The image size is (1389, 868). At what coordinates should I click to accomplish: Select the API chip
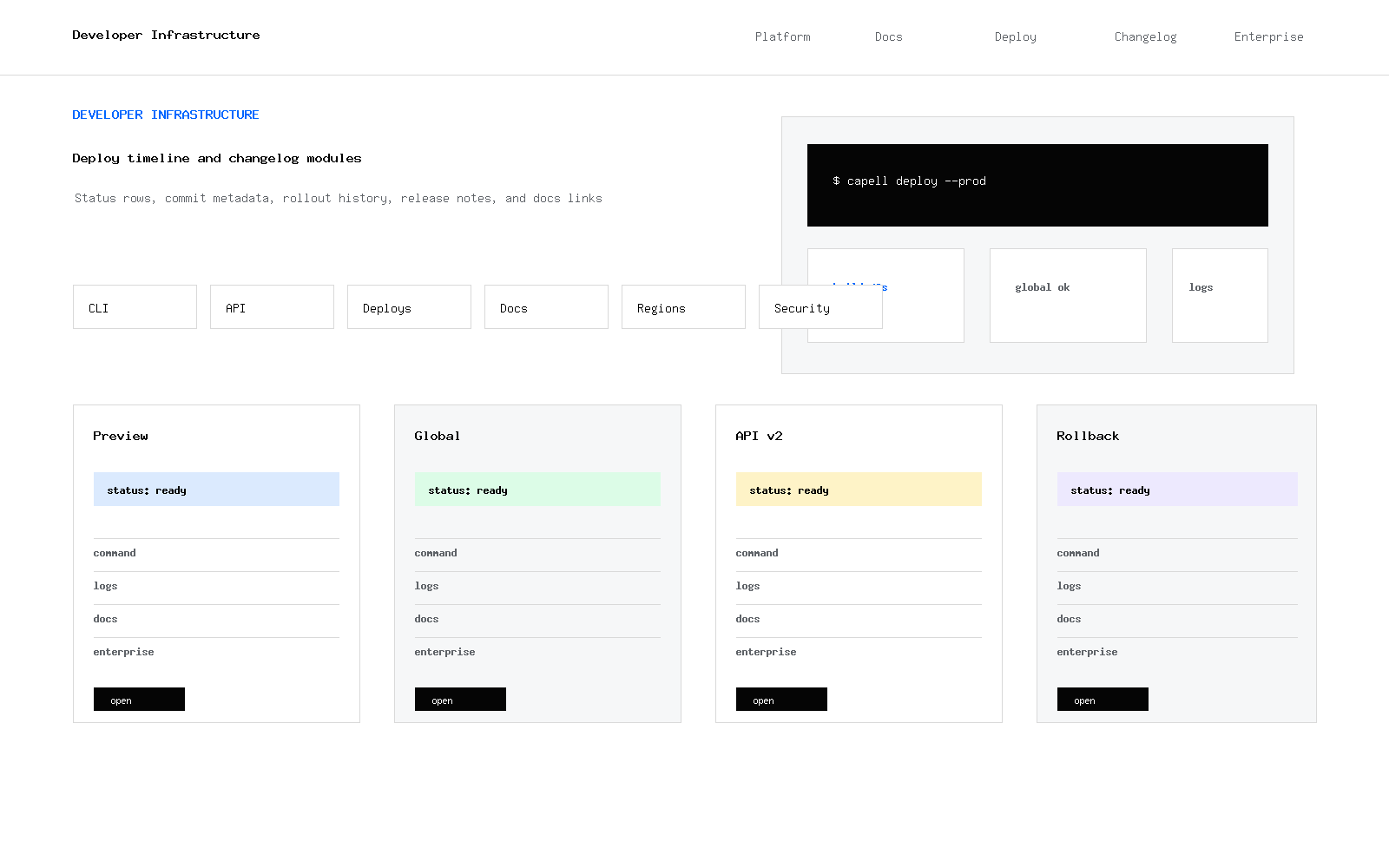pos(272,307)
